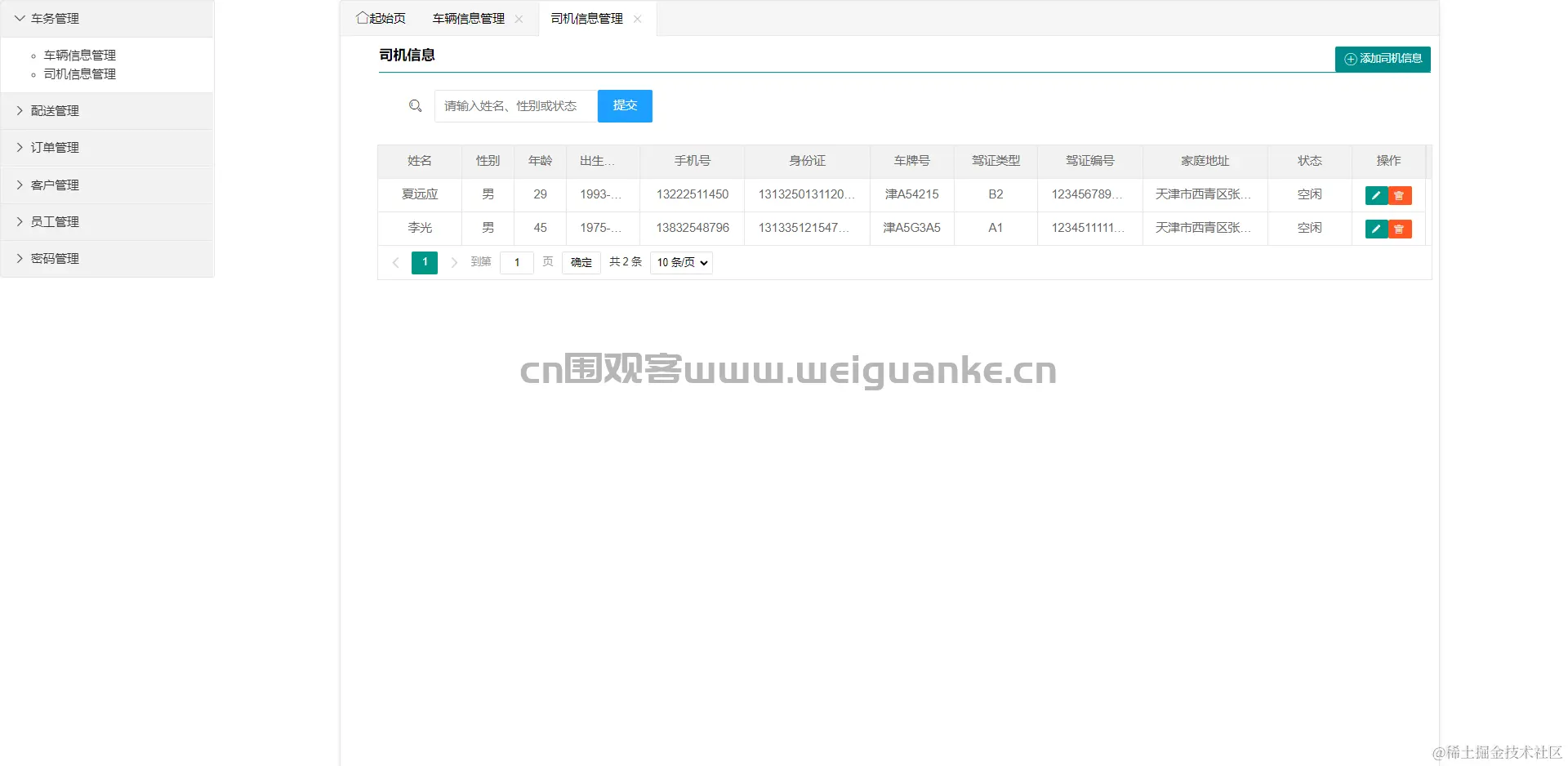
Task: Click the 性别 column header
Action: click(488, 161)
